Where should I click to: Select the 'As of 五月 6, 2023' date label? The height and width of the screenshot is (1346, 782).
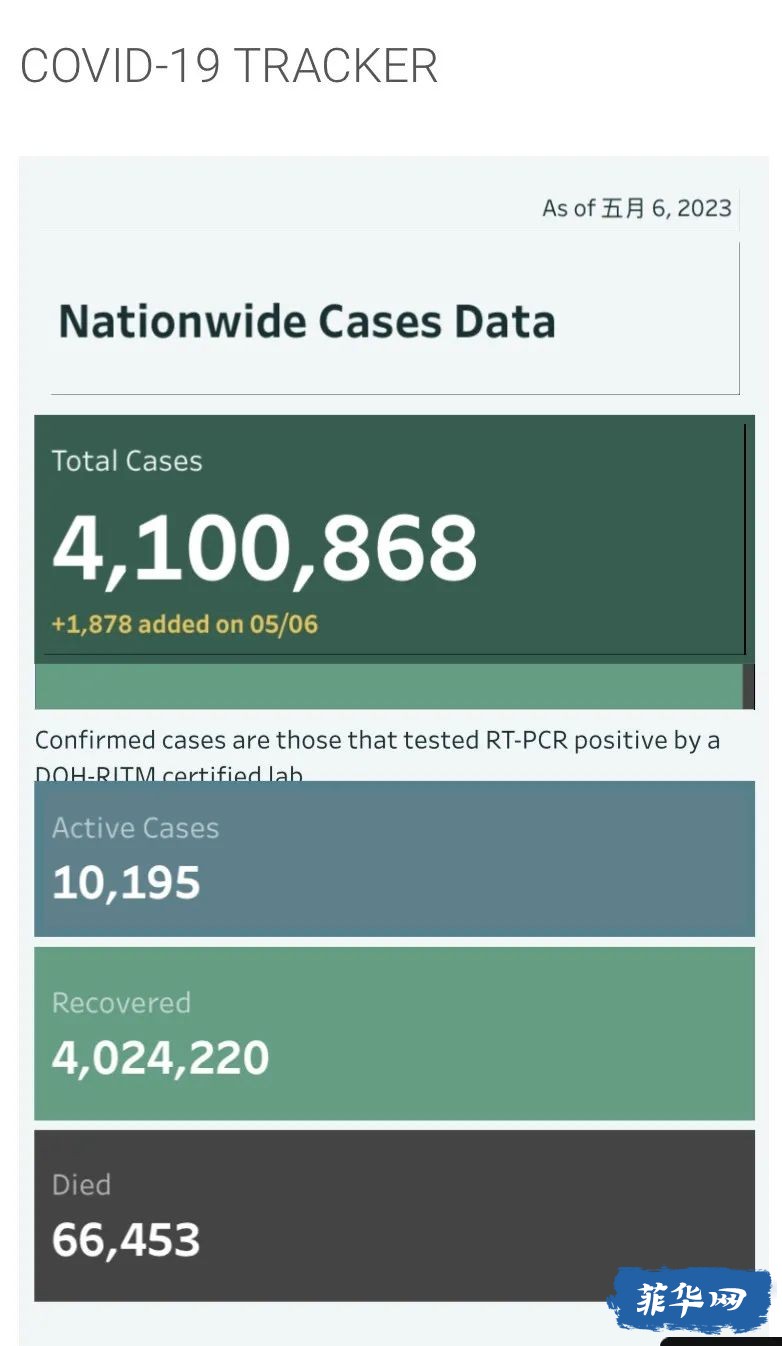[x=637, y=208]
